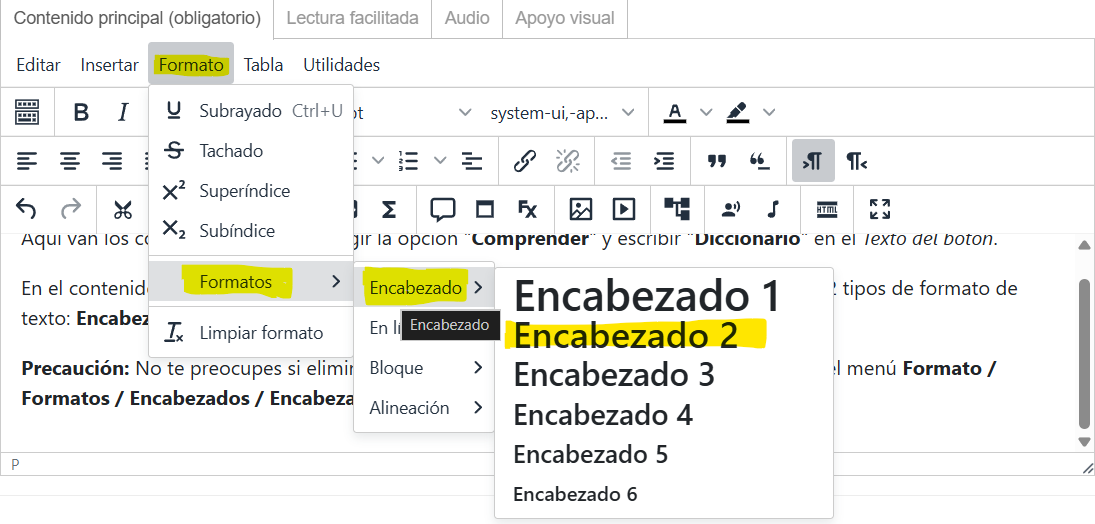Viewport: 1095px width, 524px height.
Task: Undo the last edit
Action: (26, 209)
